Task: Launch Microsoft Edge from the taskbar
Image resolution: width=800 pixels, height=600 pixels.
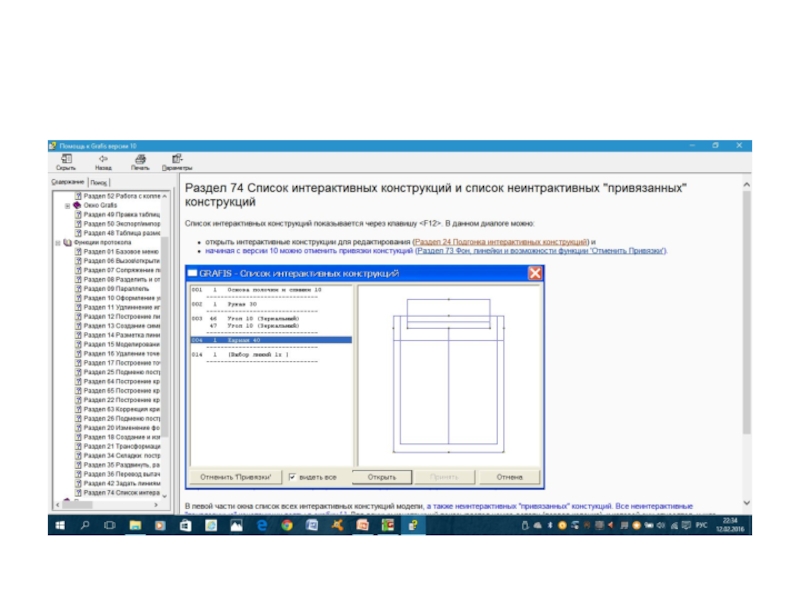Action: point(261,525)
